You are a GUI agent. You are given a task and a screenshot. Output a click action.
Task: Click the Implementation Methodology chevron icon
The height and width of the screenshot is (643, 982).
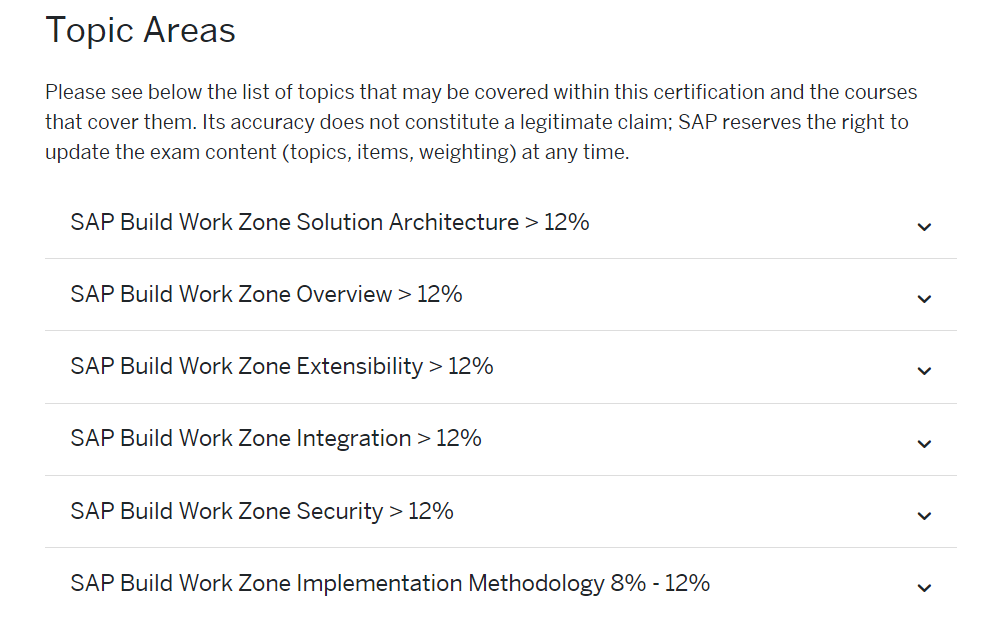[924, 588]
